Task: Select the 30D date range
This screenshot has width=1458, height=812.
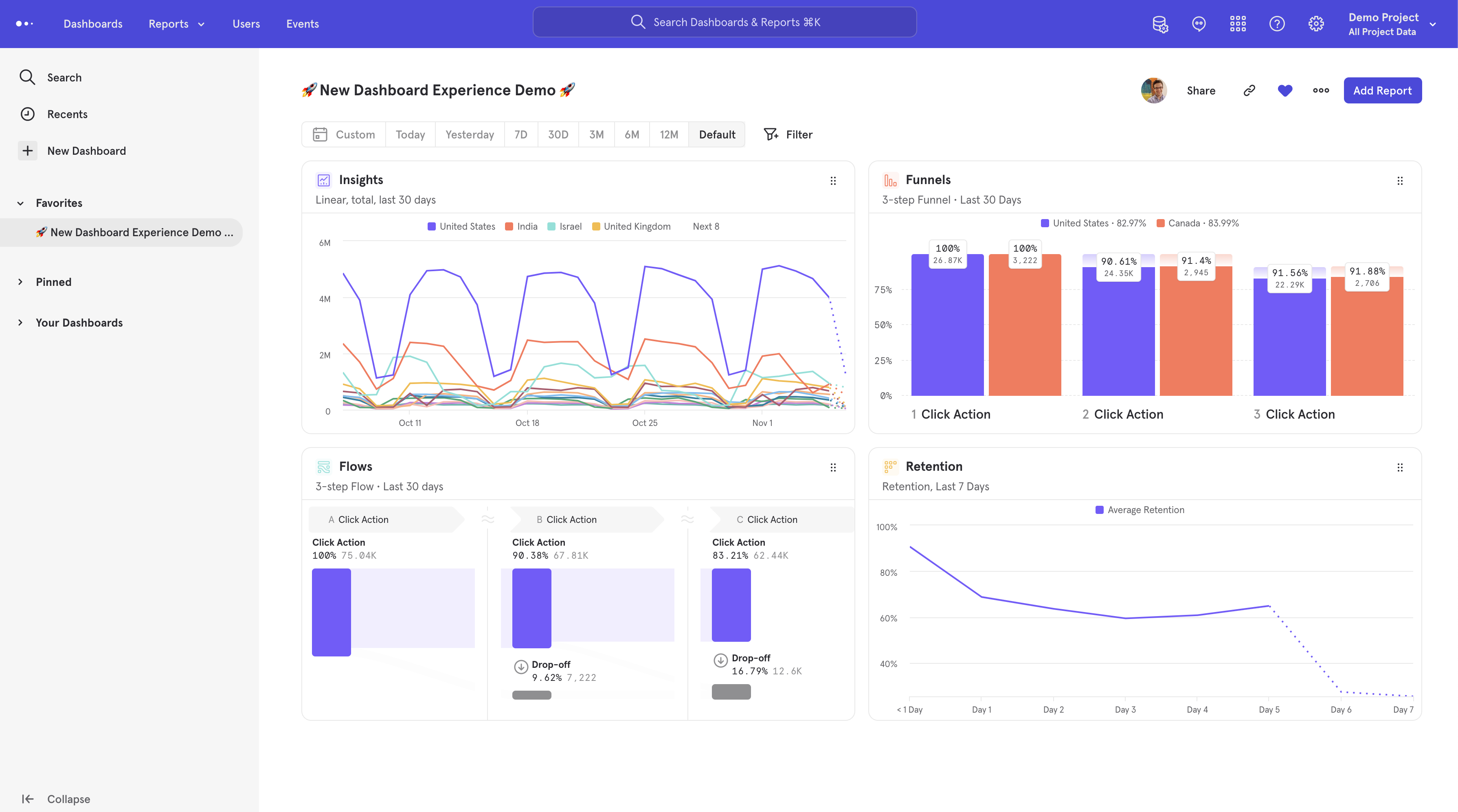Action: pos(558,135)
